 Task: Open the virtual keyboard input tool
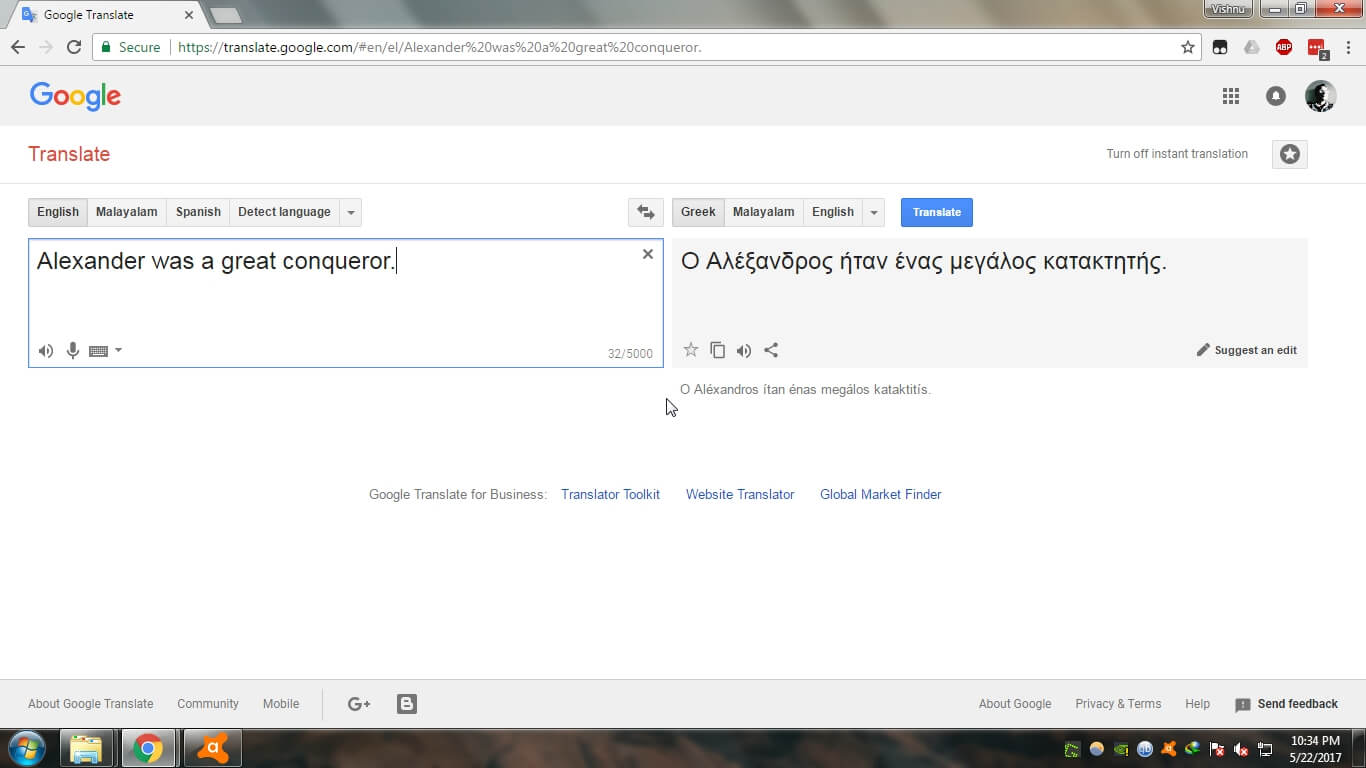tap(98, 351)
